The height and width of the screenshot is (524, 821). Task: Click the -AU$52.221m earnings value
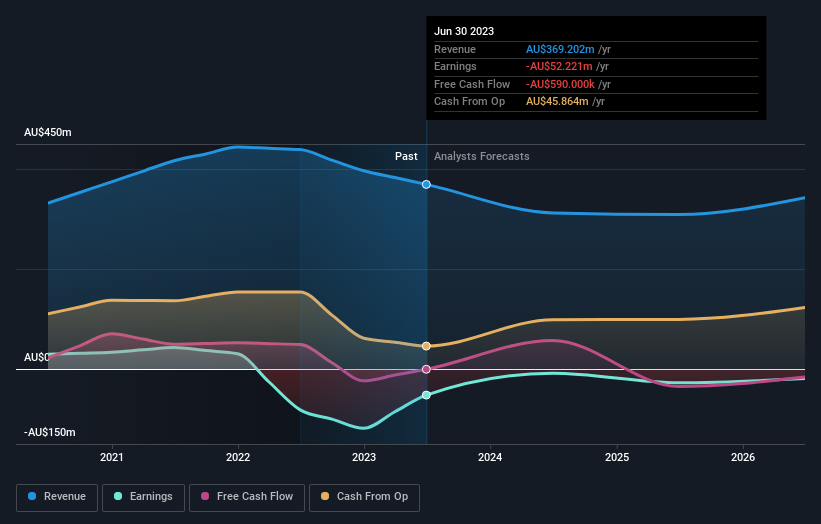point(559,66)
